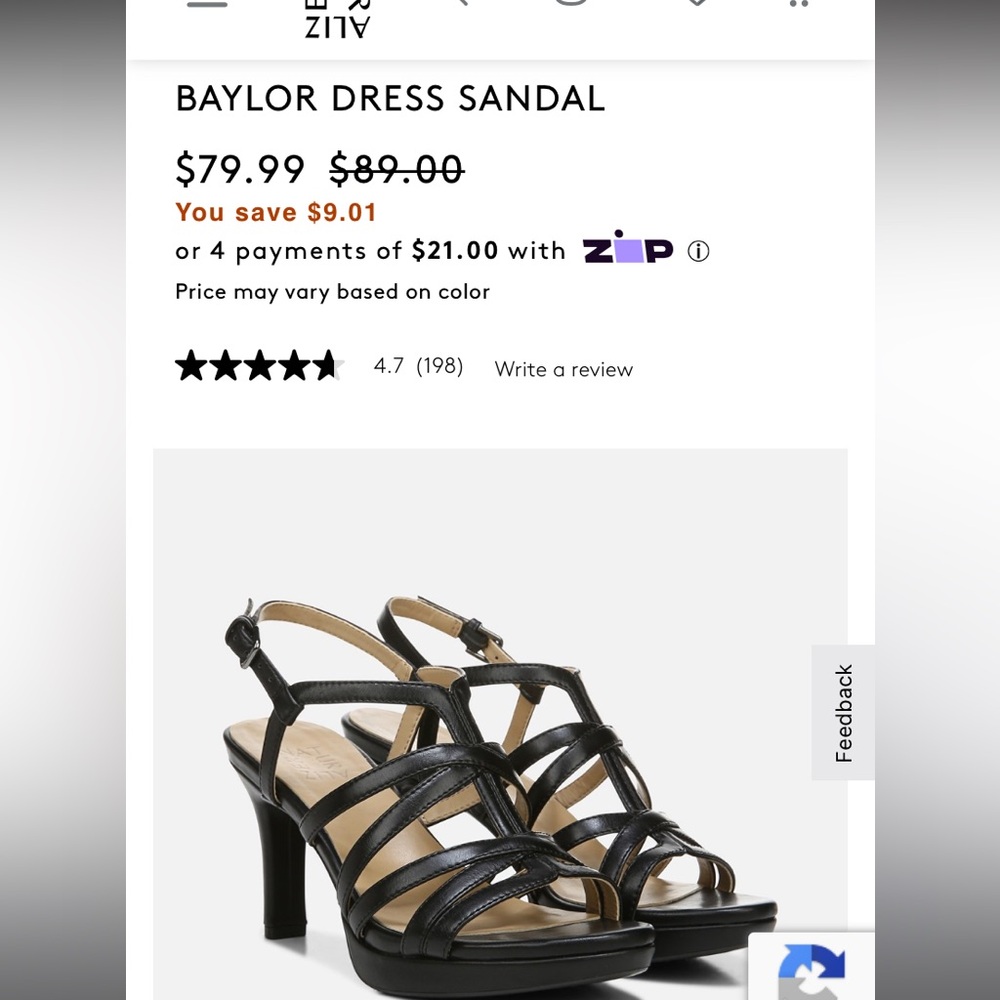This screenshot has width=1000, height=1000.
Task: Click the star rating bar
Action: coord(260,366)
